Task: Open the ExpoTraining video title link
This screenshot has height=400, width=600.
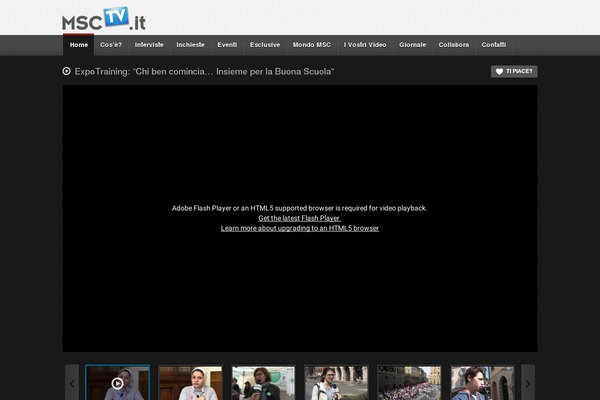Action: coord(204,72)
